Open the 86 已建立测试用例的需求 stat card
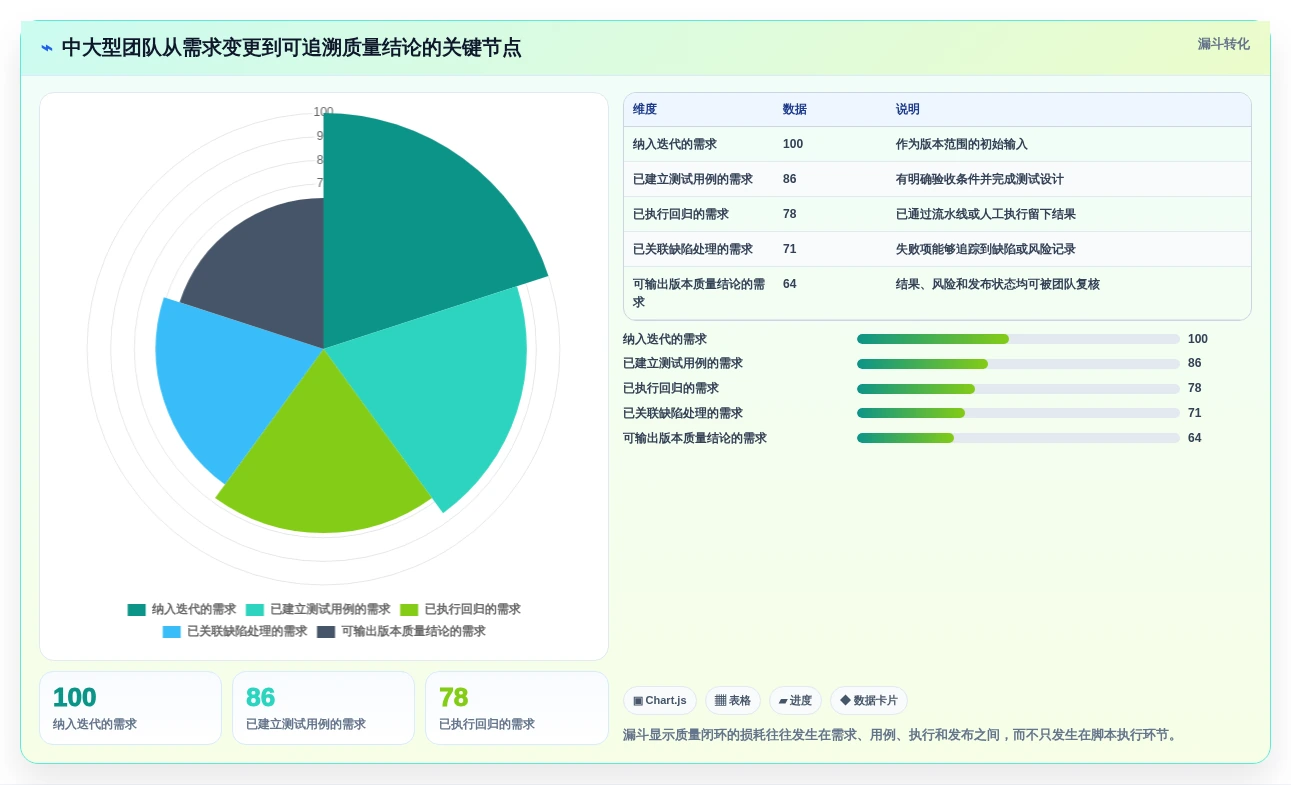This screenshot has height=785, width=1291. 323,708
